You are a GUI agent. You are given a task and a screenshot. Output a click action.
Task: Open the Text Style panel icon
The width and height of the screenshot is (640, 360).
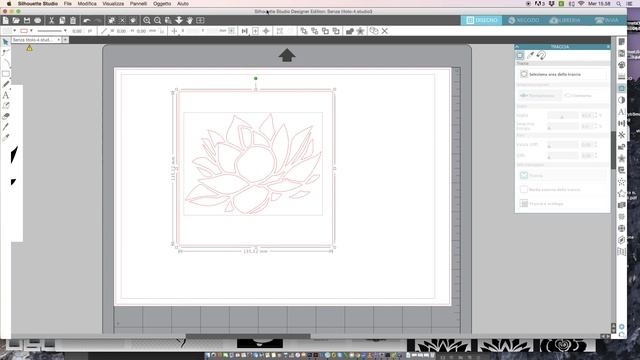click(621, 111)
